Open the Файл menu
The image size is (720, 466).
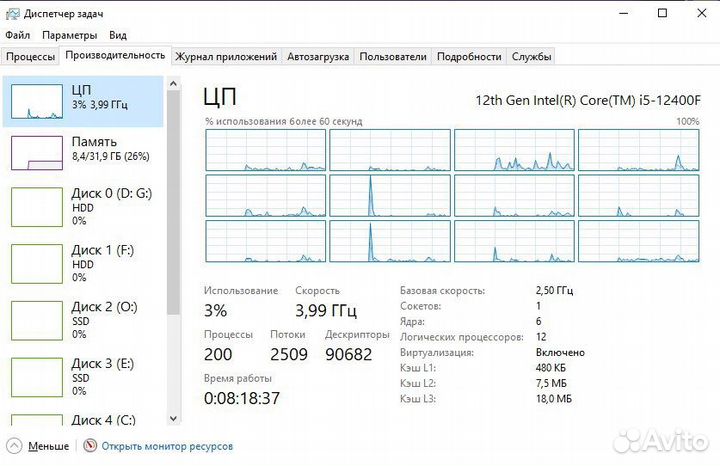[17, 35]
